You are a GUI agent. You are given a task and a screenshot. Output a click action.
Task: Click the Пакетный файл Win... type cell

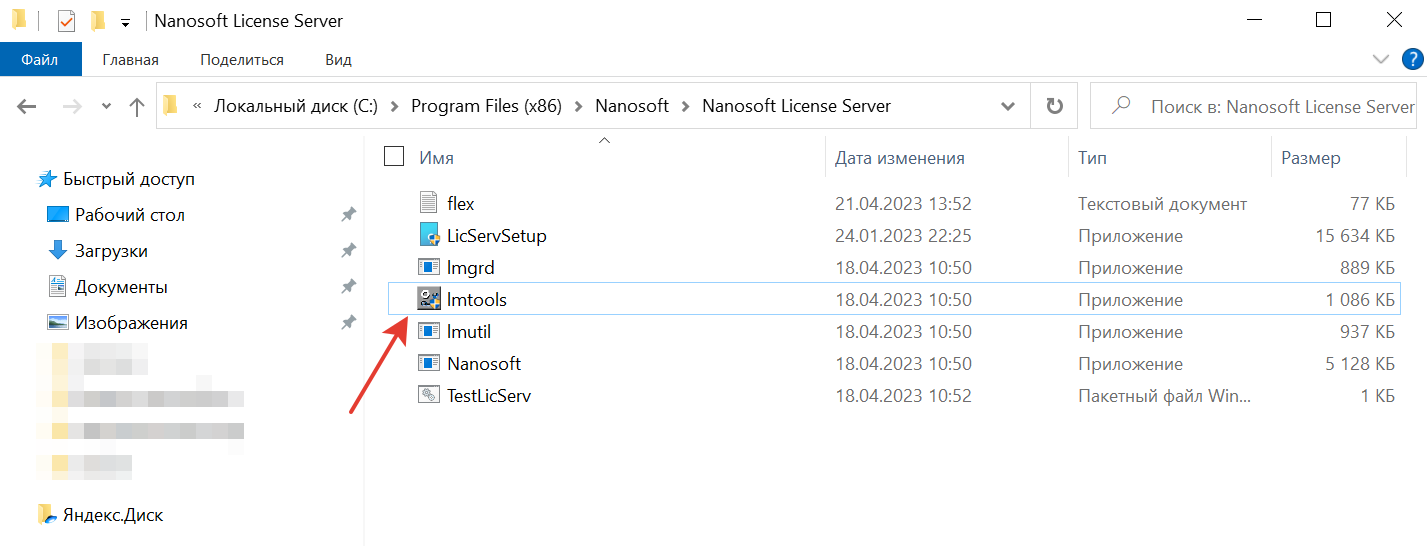1164,395
